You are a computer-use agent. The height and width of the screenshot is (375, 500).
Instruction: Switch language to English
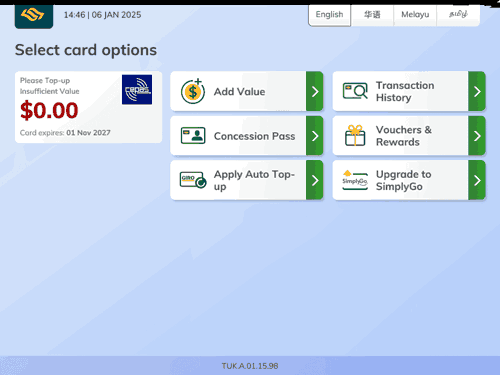pyautogui.click(x=329, y=15)
